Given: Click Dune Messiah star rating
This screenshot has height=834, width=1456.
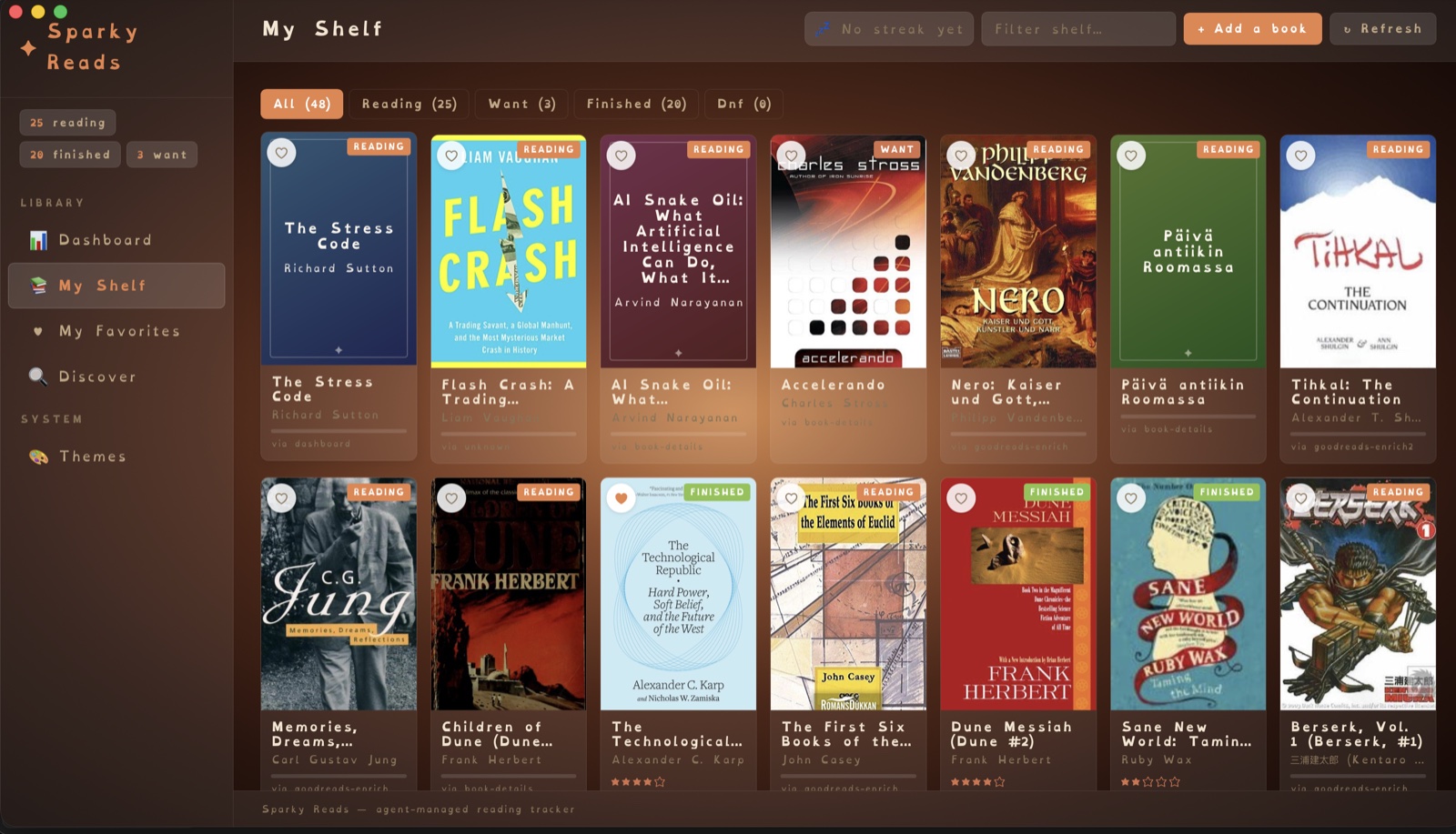Looking at the screenshot, I should [x=977, y=781].
